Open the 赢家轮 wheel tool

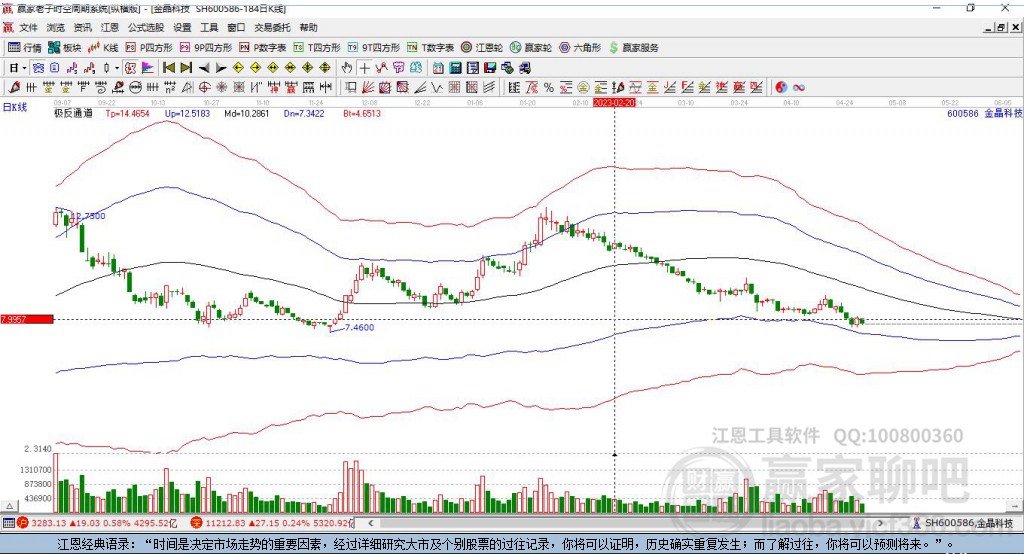[531, 48]
